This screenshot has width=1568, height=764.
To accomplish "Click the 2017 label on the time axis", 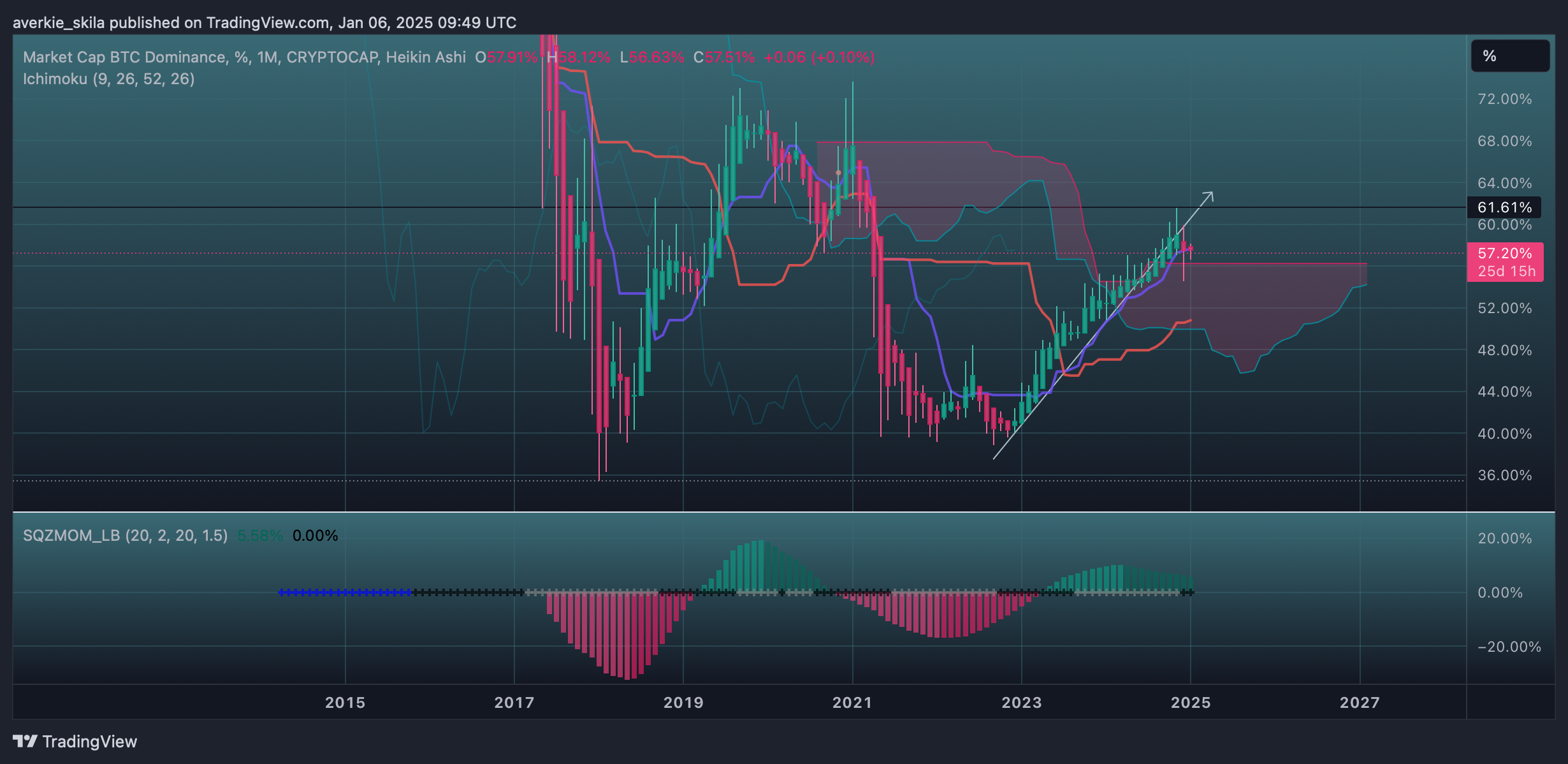I will coord(514,703).
